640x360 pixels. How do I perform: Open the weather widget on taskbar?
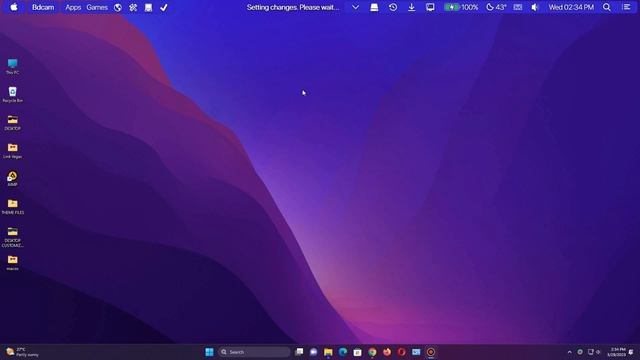click(x=22, y=352)
